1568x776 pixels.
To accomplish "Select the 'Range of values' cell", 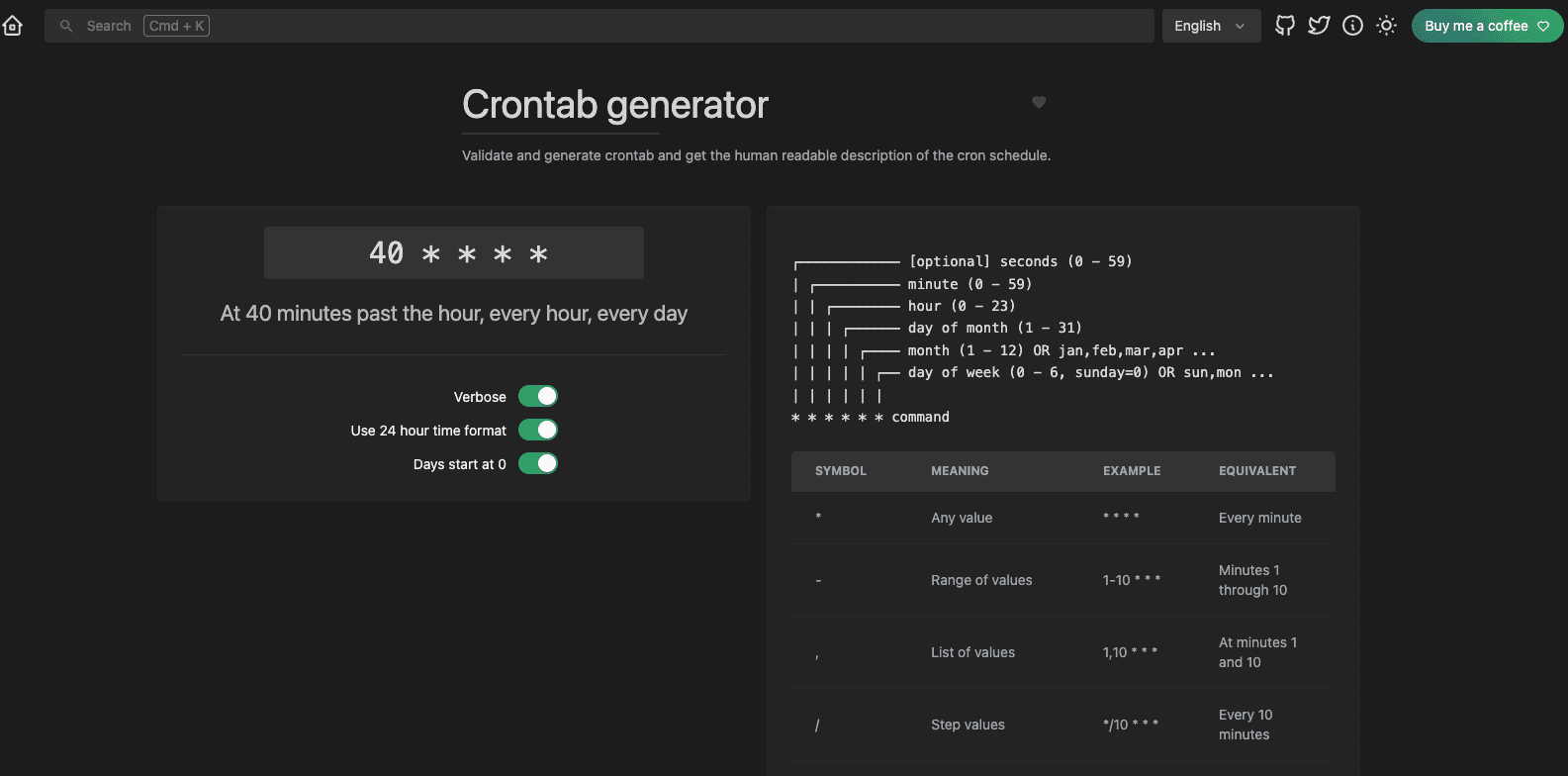I will click(x=981, y=580).
